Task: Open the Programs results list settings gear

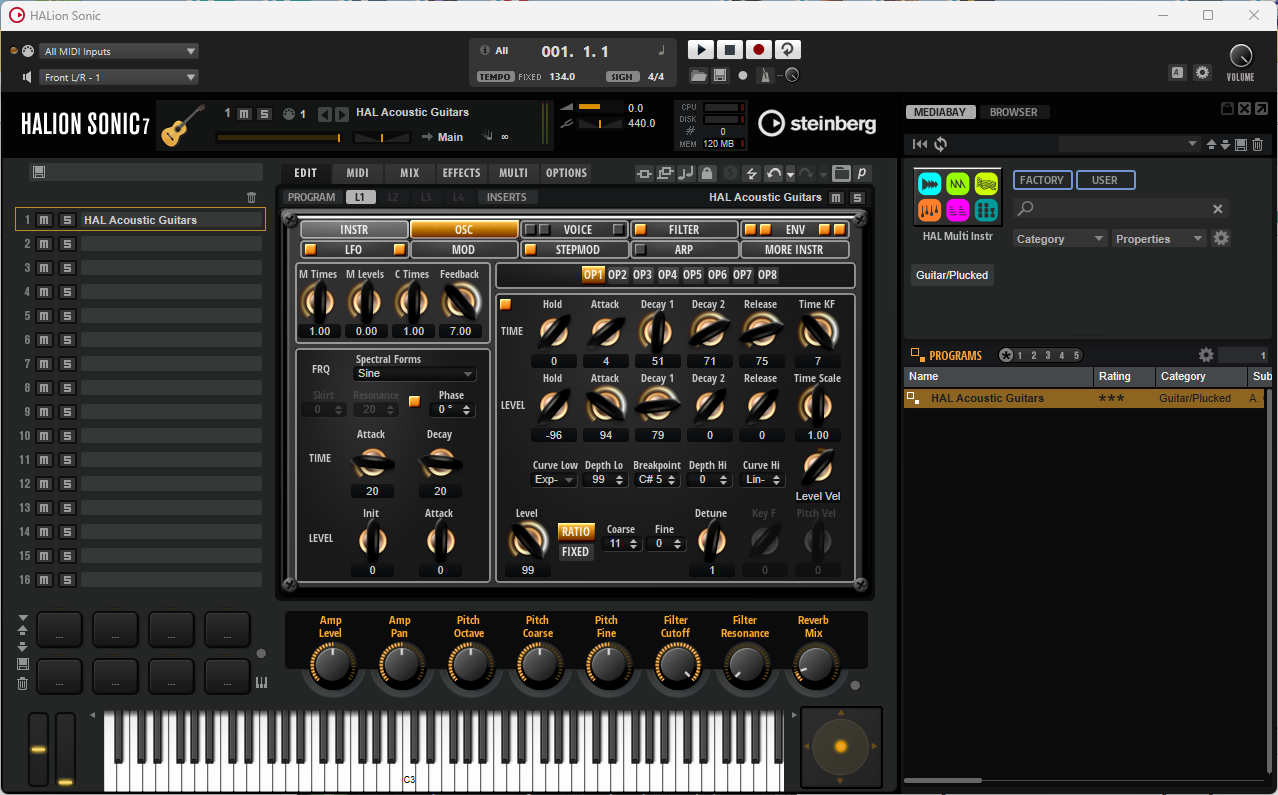Action: (x=1206, y=355)
